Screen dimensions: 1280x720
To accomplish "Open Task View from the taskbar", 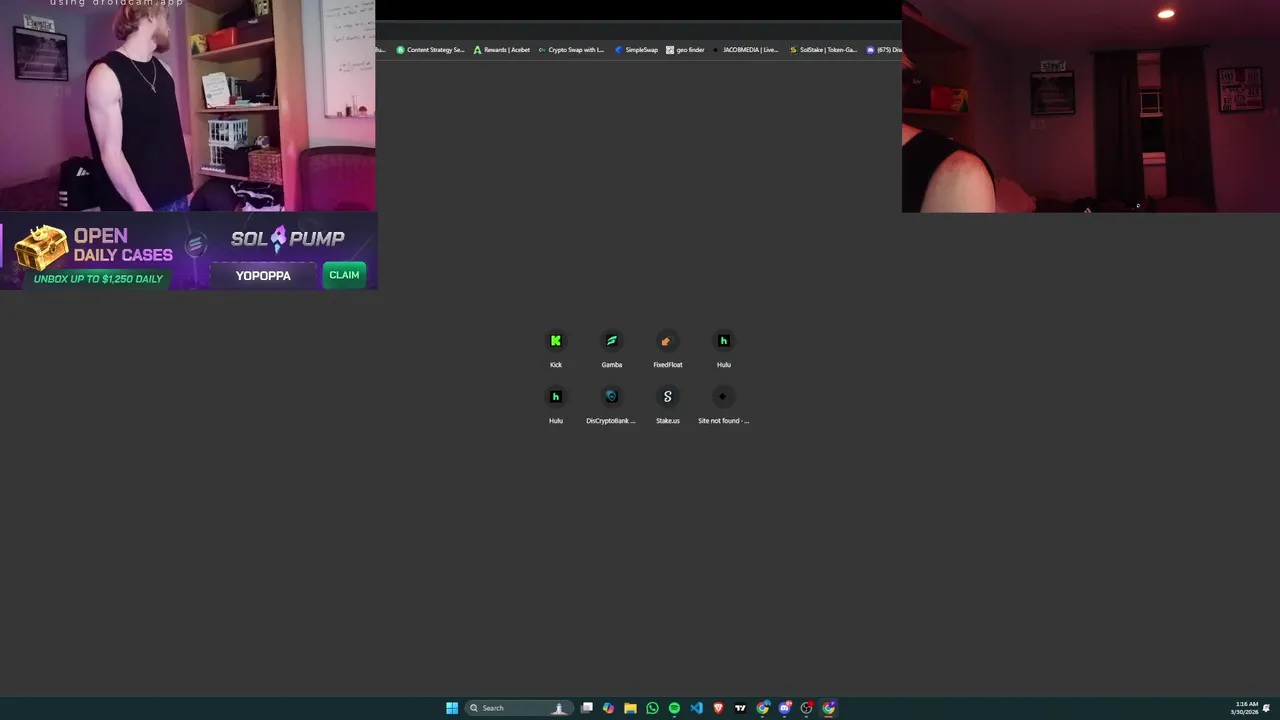I will point(587,708).
